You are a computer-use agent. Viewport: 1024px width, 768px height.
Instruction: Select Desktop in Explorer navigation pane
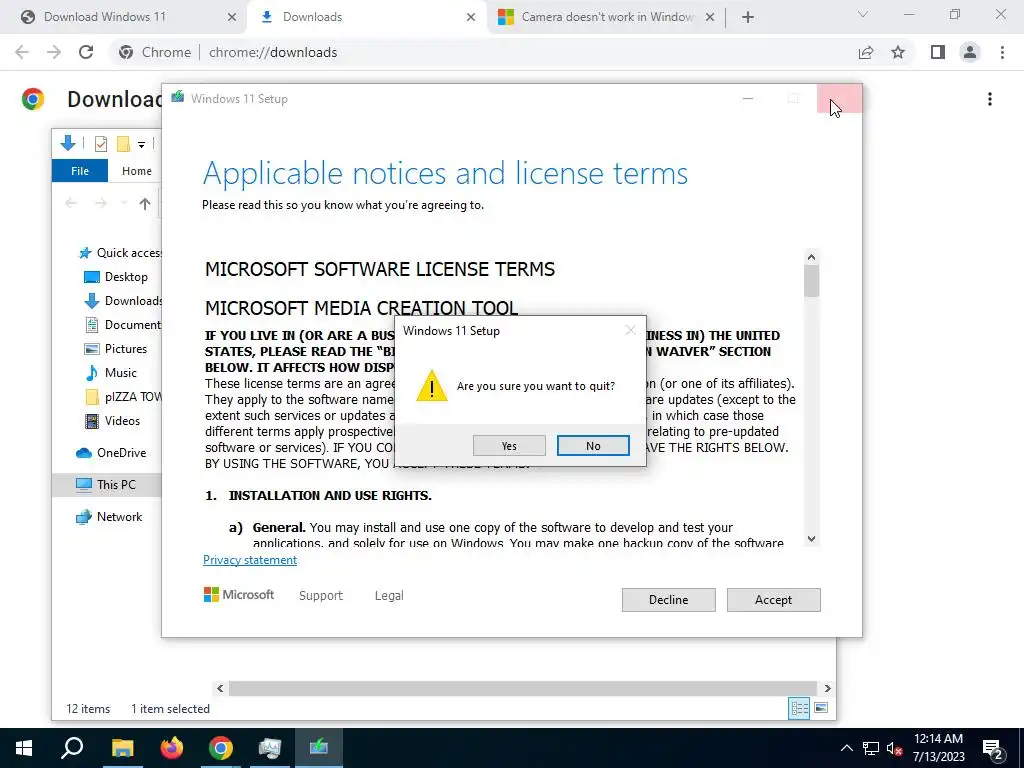[116, 277]
